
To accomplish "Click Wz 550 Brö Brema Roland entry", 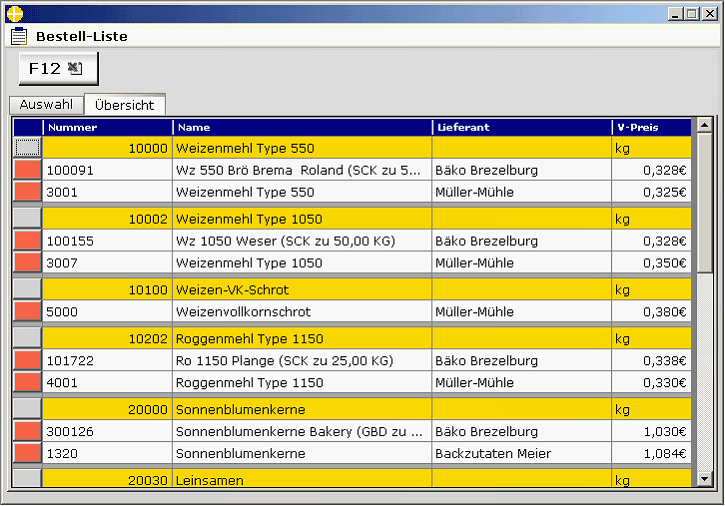I will 302,170.
